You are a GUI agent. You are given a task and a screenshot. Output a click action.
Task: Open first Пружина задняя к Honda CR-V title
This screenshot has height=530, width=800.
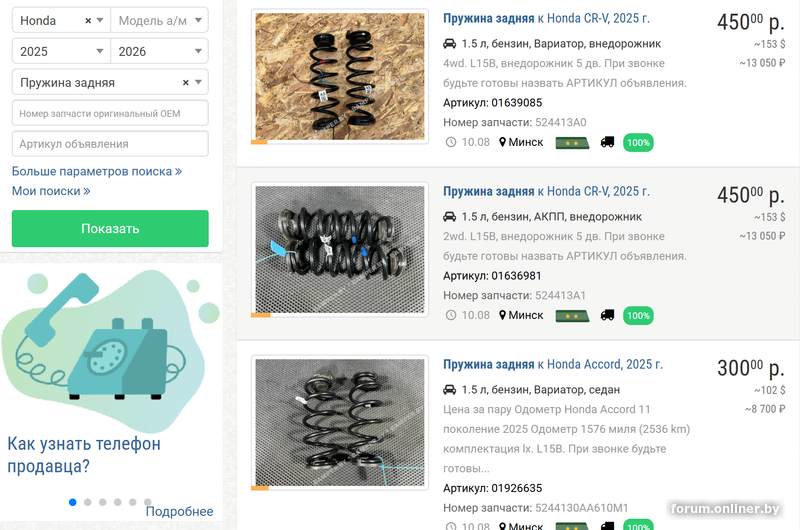pyautogui.click(x=546, y=18)
